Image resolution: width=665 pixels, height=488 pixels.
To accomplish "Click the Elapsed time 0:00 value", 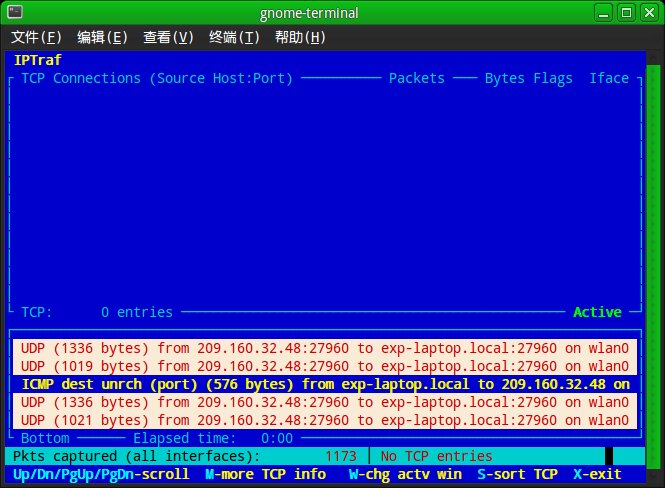I will pyautogui.click(x=277, y=438).
